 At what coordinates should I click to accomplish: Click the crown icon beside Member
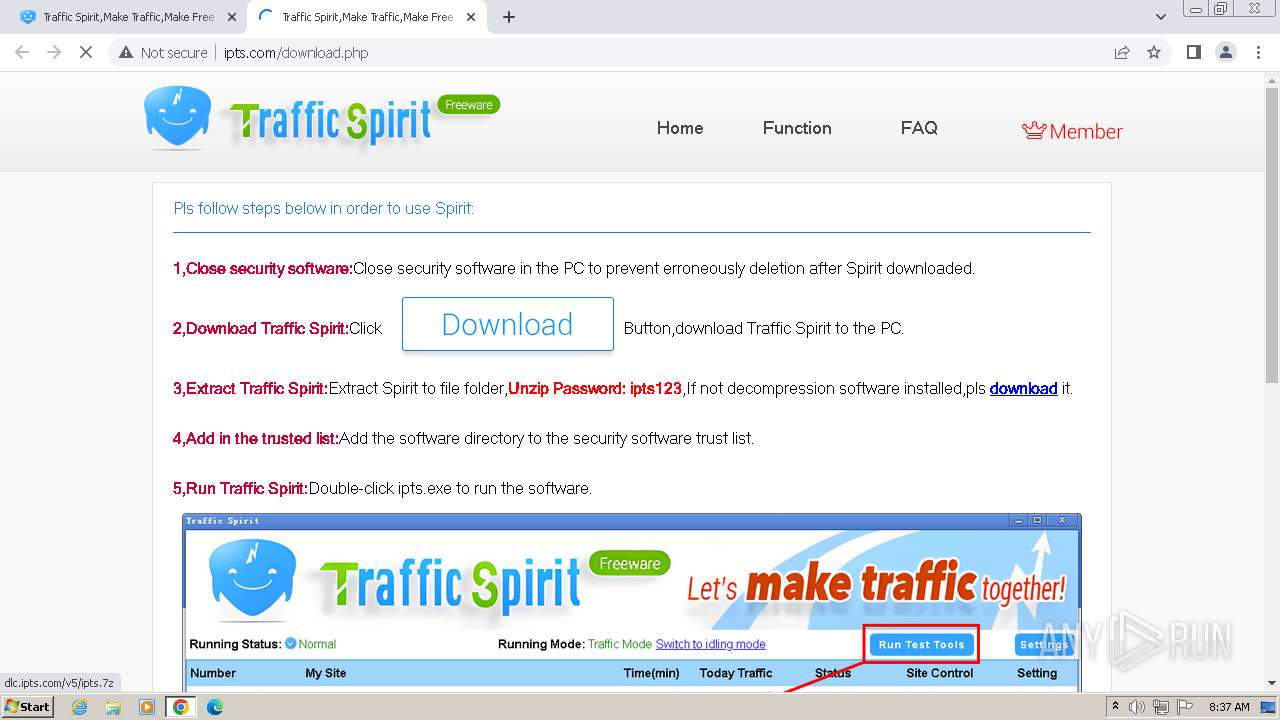point(1034,131)
